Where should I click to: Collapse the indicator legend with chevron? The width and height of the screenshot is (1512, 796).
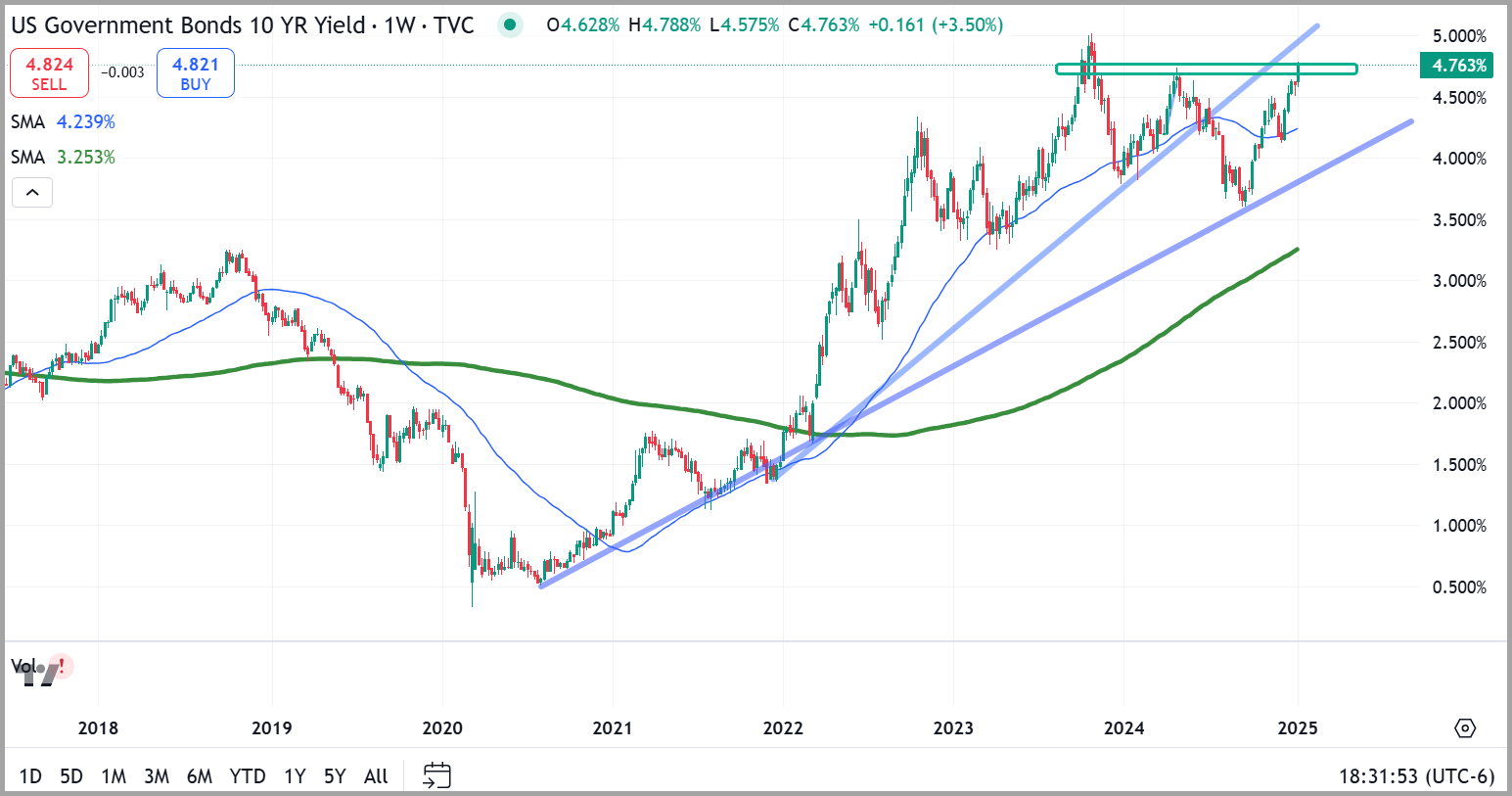32,193
